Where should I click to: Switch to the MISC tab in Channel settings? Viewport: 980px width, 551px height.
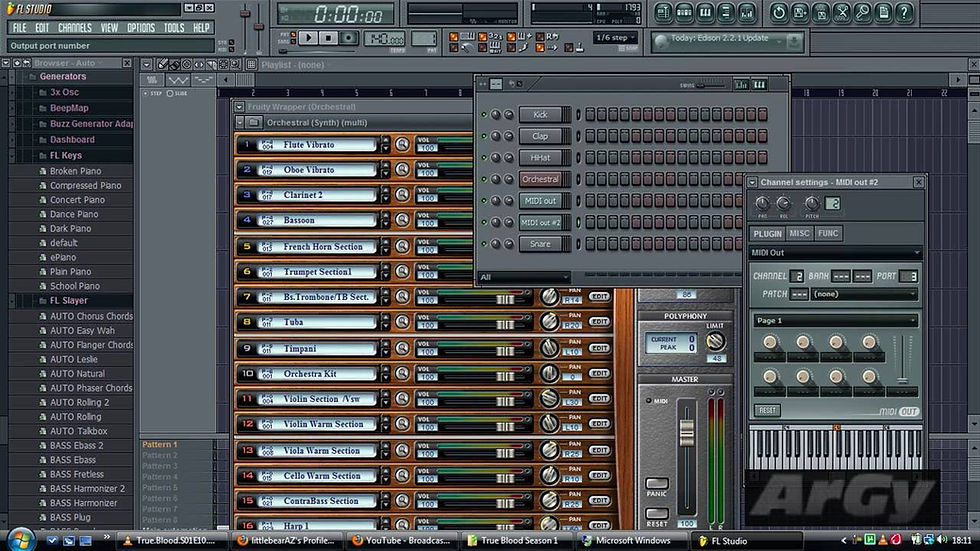pos(799,233)
